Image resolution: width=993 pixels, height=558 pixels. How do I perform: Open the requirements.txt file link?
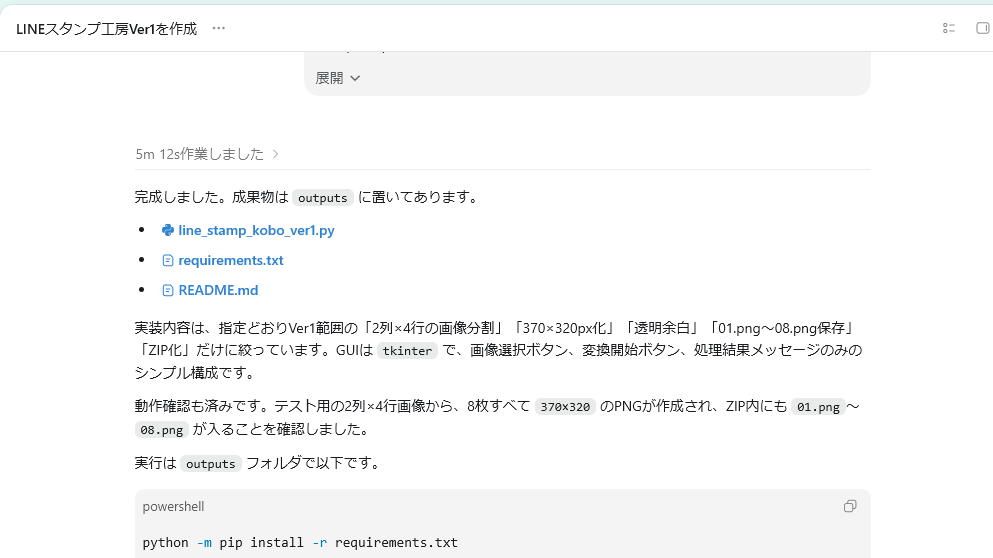(x=231, y=260)
